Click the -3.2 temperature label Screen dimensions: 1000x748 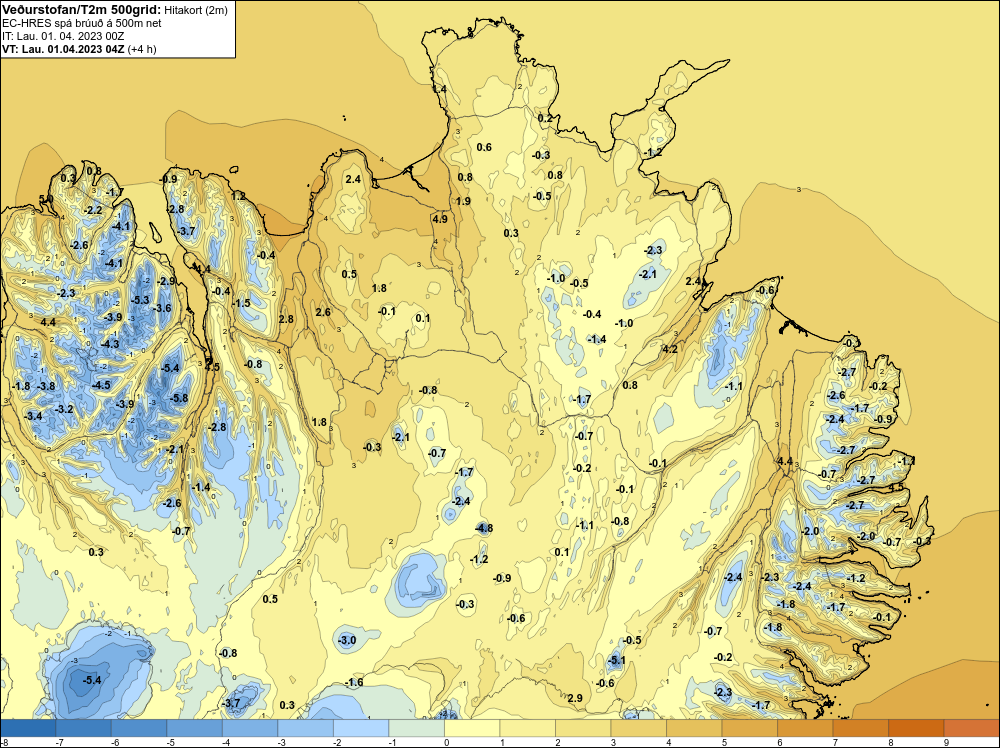point(65,409)
